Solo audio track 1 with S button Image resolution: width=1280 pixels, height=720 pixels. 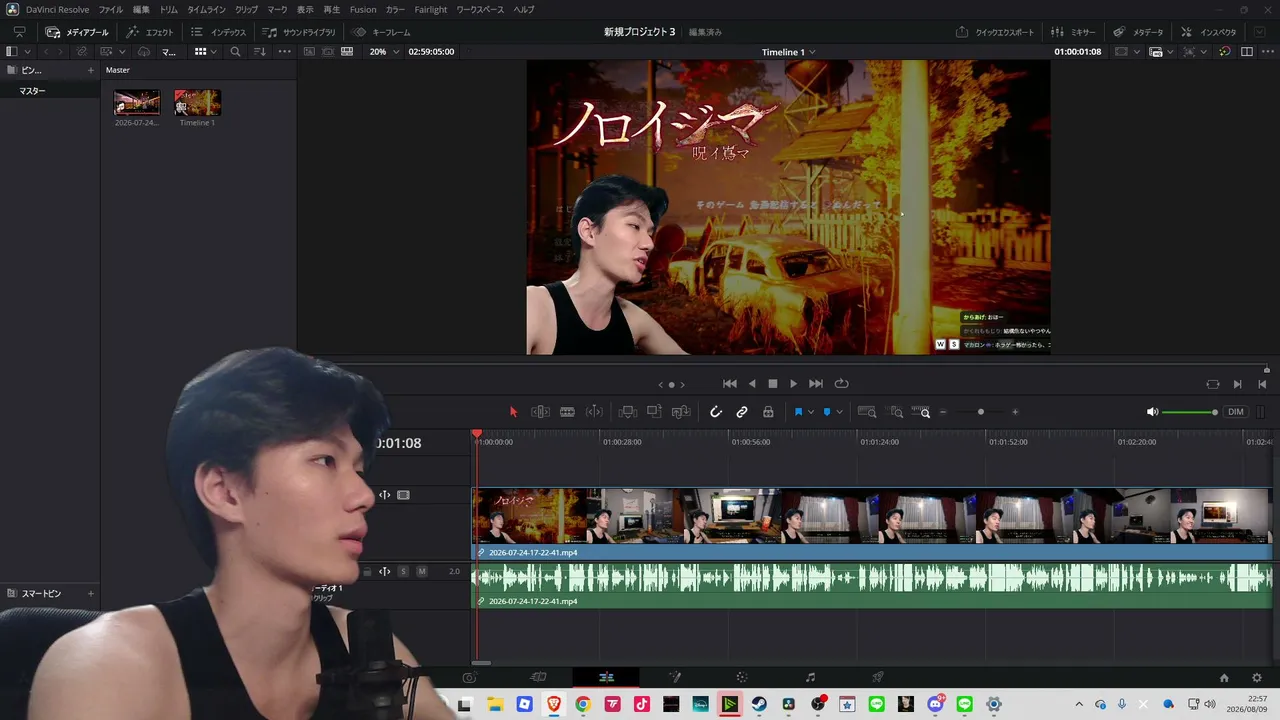click(403, 572)
